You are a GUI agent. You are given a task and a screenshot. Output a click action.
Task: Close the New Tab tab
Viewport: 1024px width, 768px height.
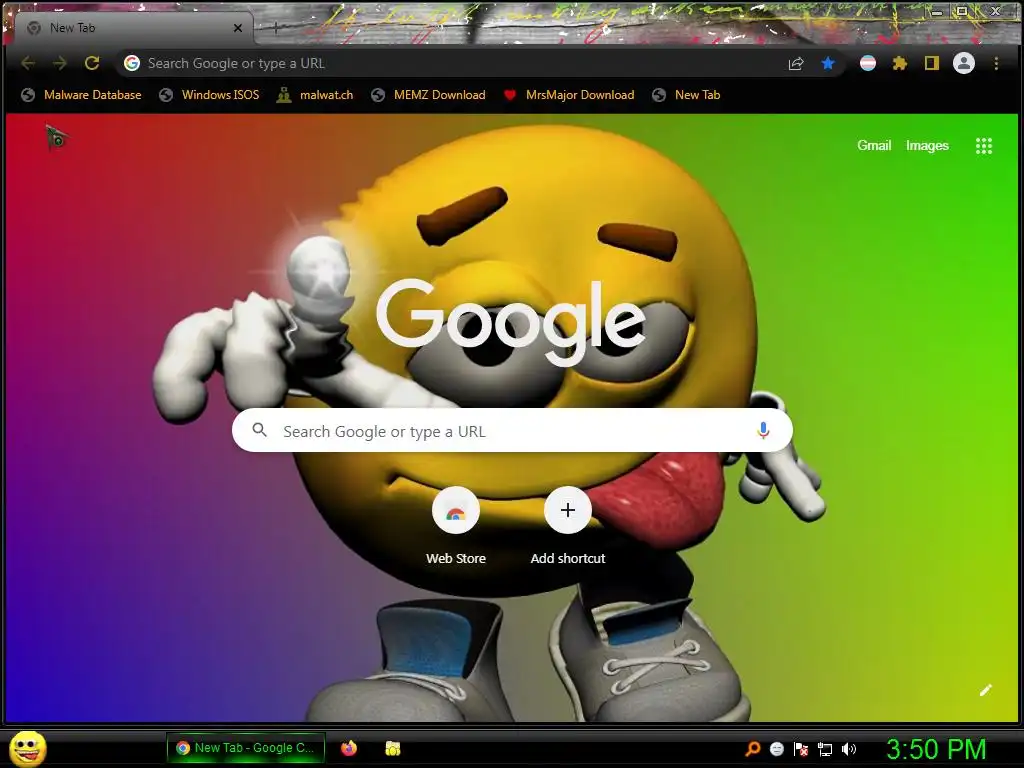pyautogui.click(x=238, y=28)
